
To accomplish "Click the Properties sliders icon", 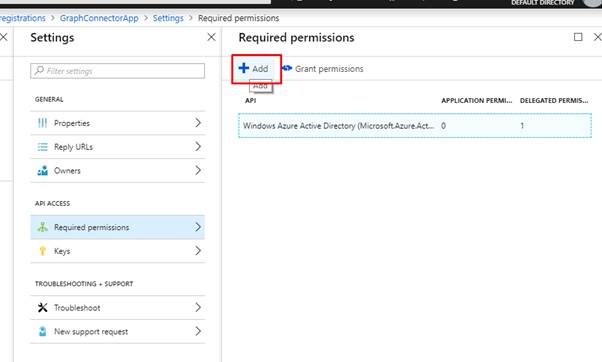I will [x=43, y=123].
